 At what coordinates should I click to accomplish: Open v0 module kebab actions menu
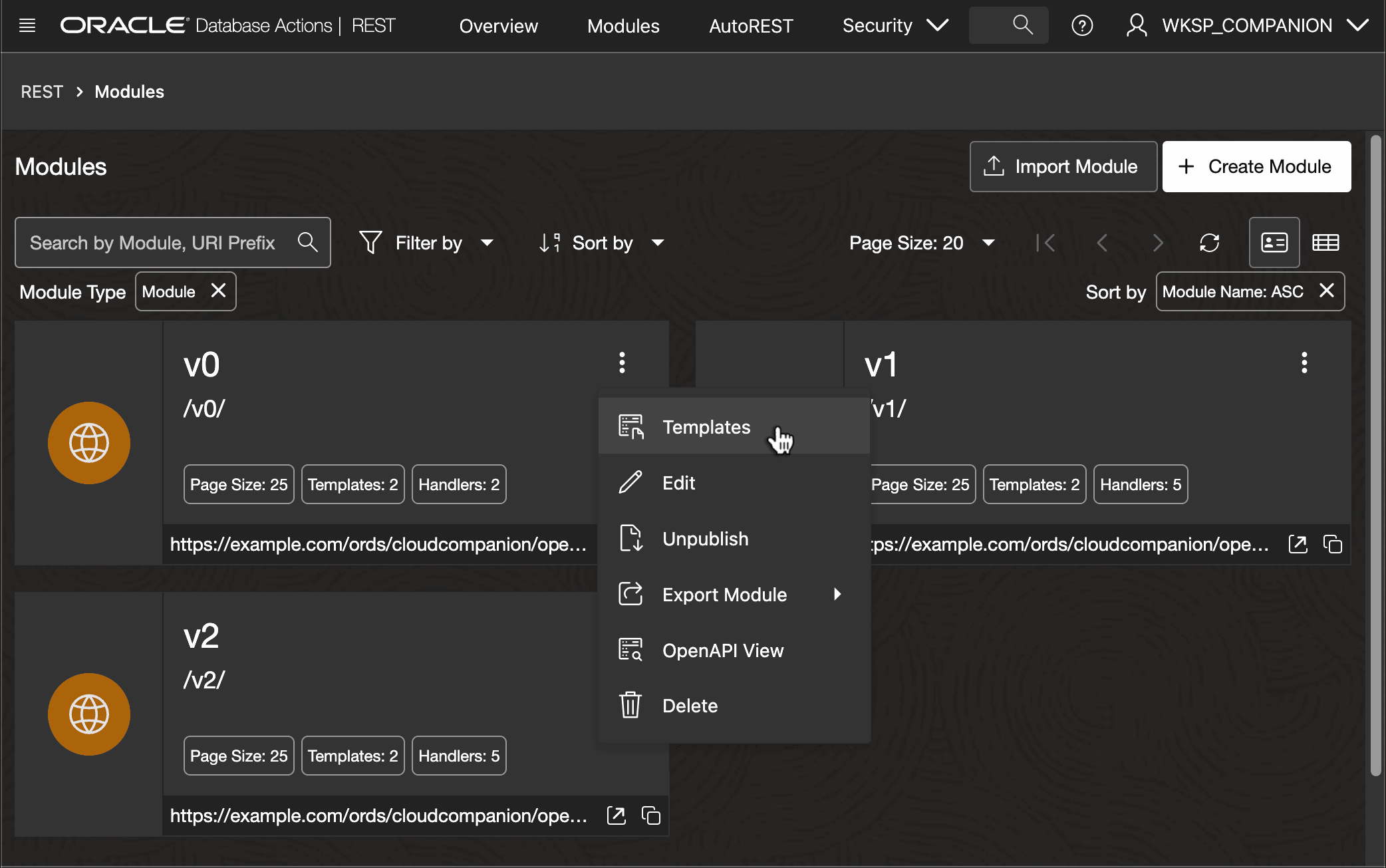pos(622,362)
